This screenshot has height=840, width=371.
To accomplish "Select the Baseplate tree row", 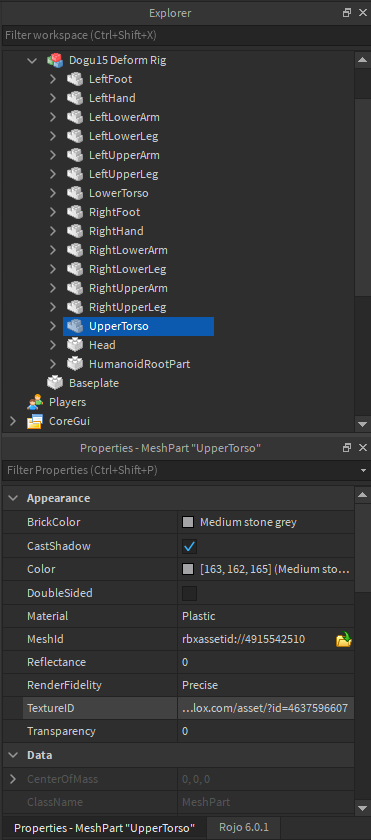I will [94, 383].
